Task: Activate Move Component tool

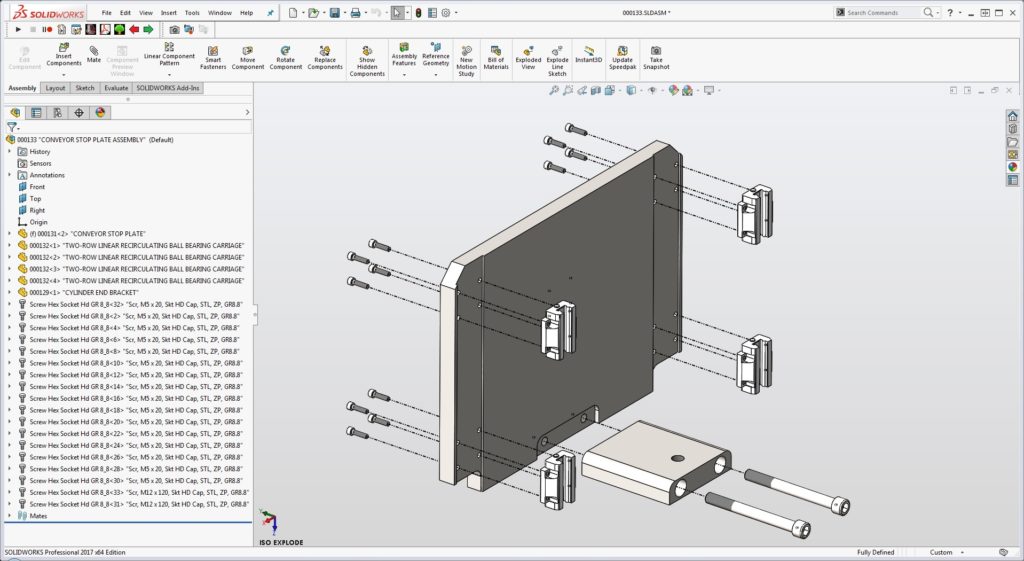Action: click(x=248, y=57)
